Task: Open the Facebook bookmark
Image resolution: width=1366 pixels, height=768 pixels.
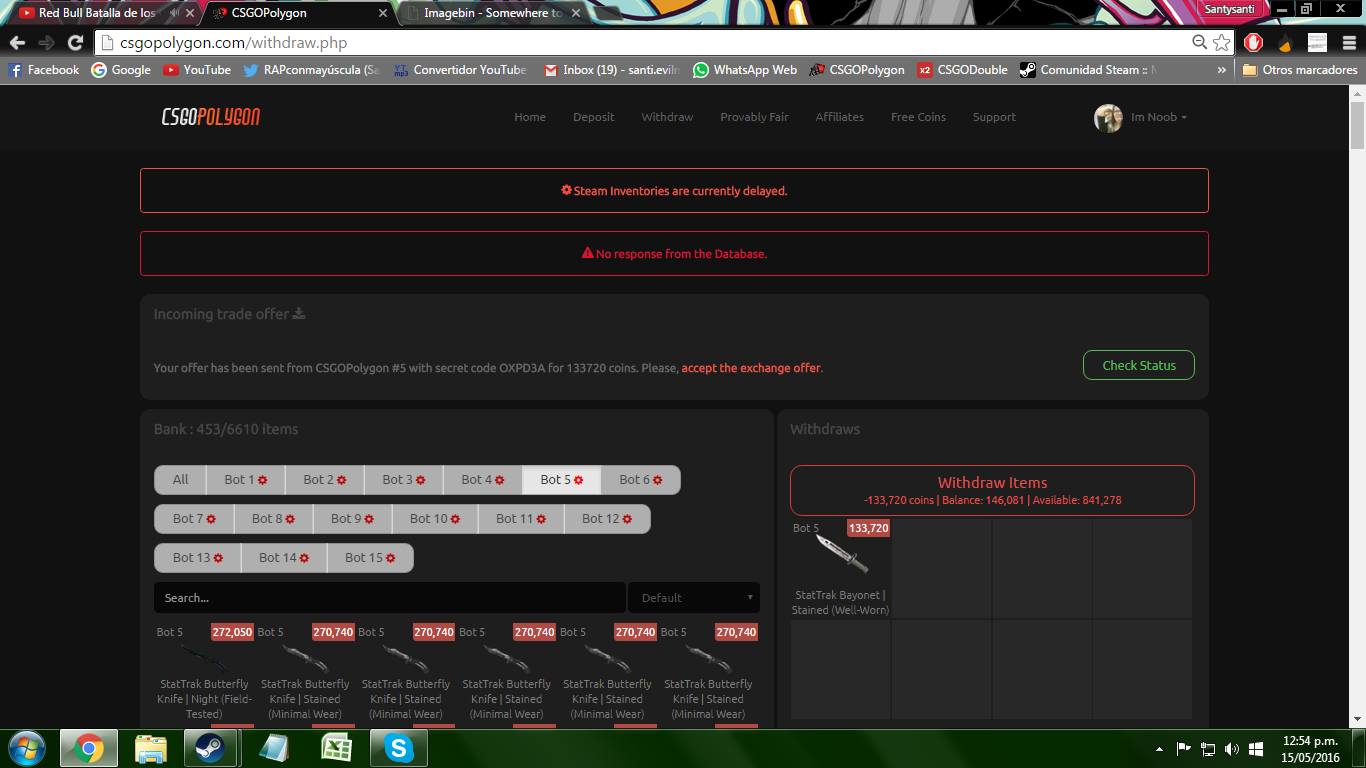Action: (44, 70)
